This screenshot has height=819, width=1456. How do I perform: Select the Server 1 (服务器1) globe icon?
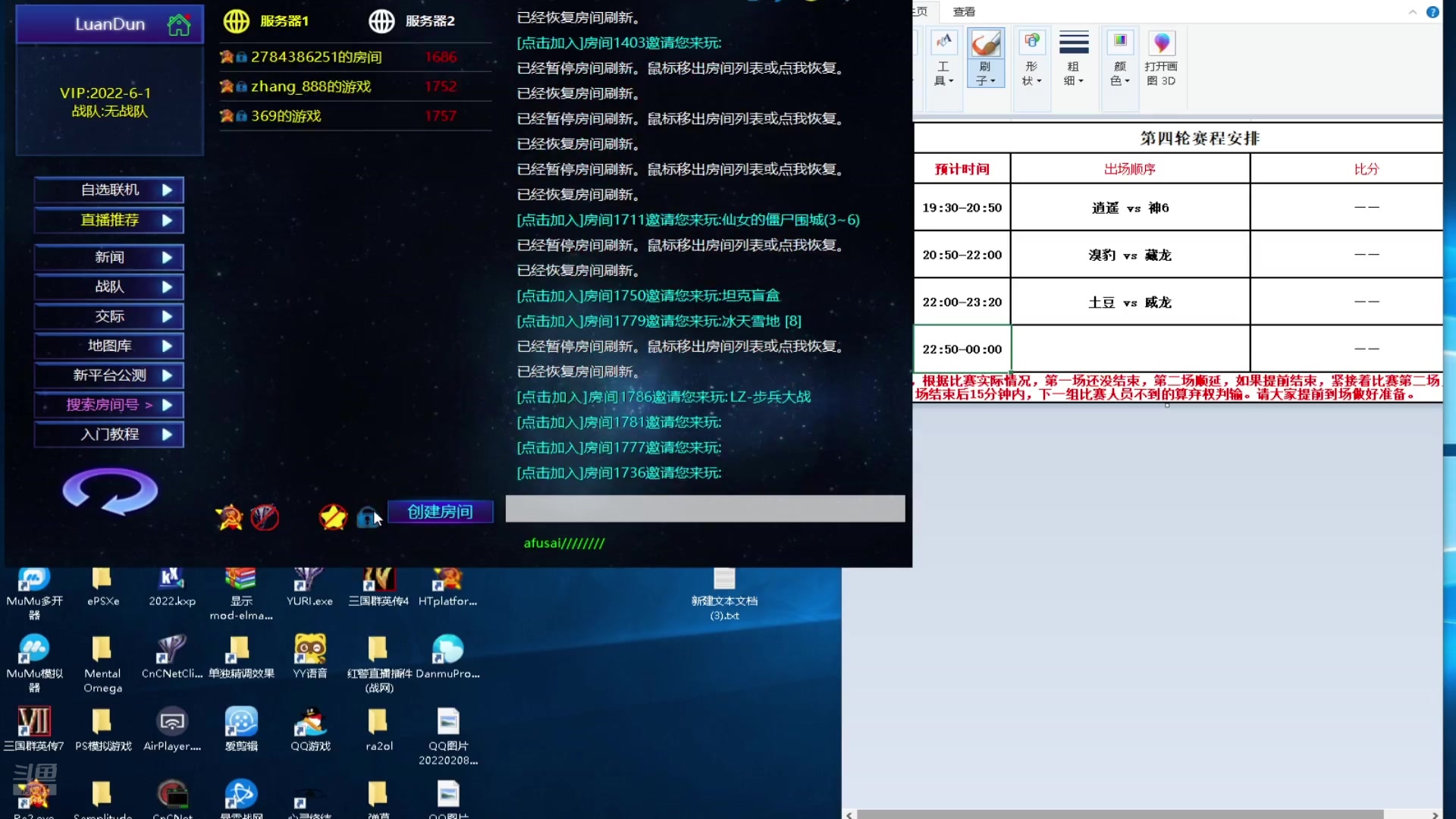pos(237,21)
